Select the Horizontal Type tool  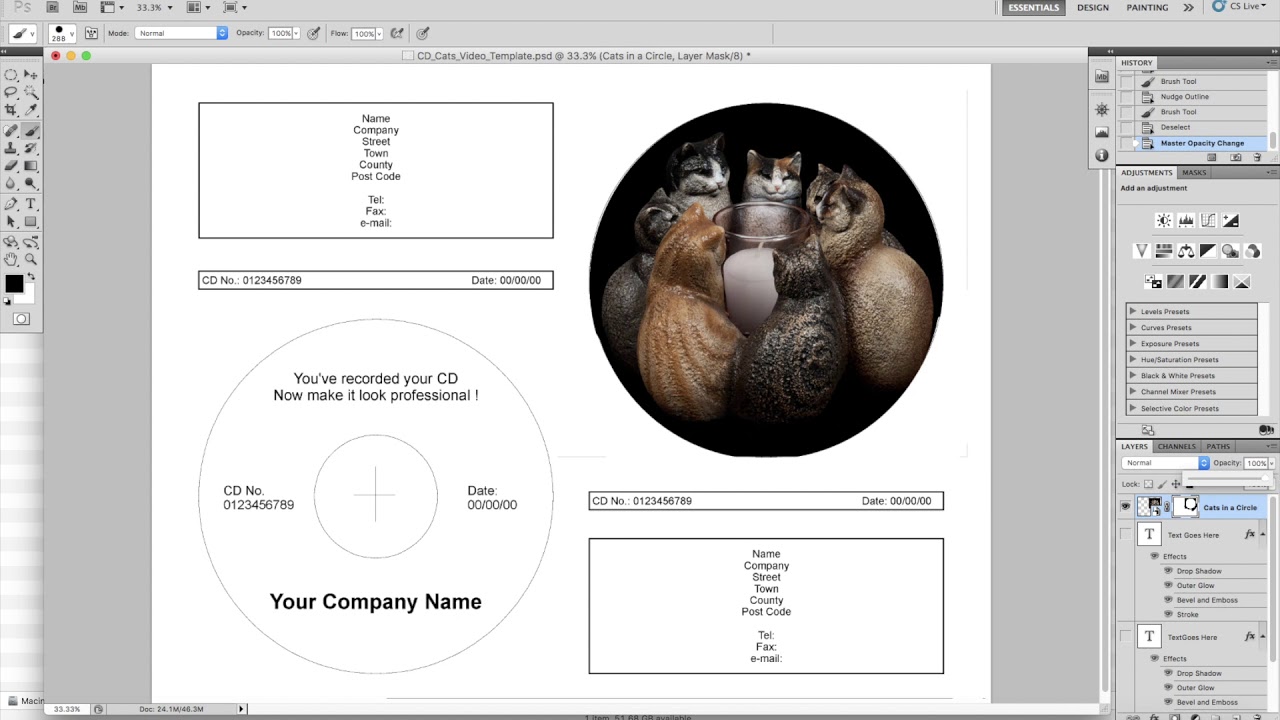(31, 204)
